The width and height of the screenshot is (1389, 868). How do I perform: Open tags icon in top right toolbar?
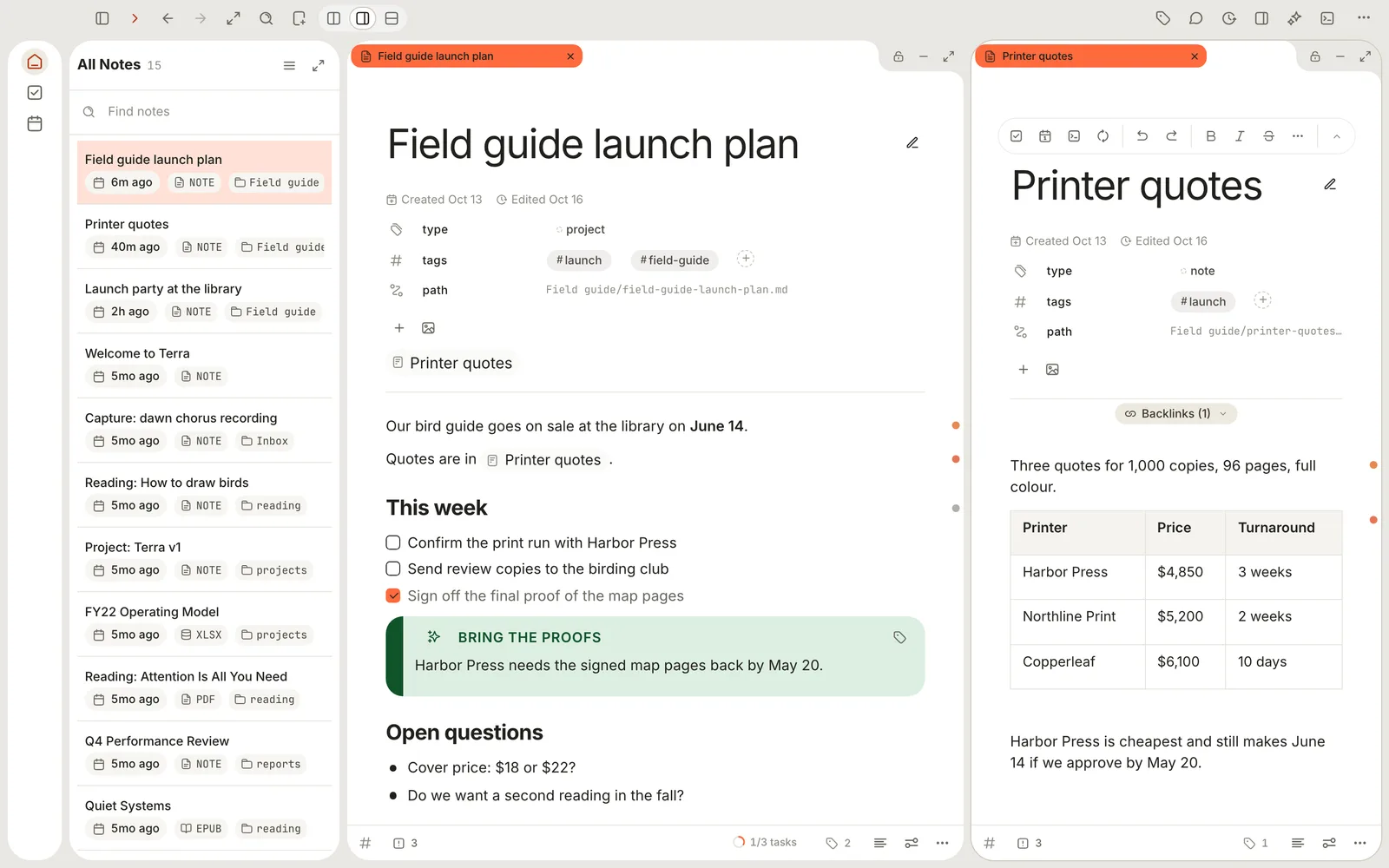tap(1163, 18)
